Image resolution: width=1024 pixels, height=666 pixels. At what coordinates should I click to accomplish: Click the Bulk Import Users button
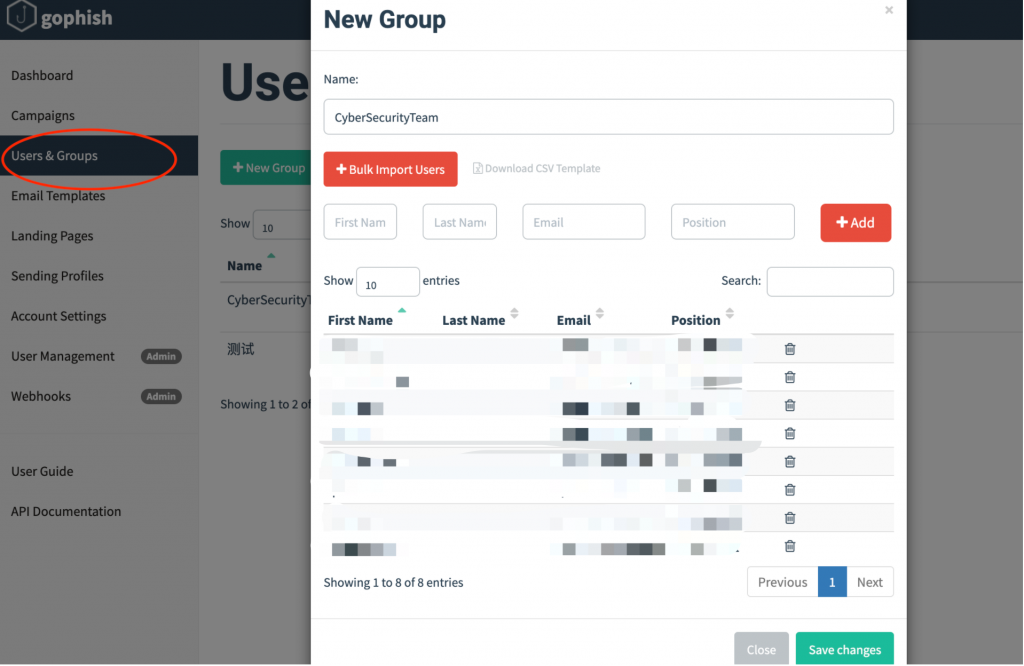point(390,170)
